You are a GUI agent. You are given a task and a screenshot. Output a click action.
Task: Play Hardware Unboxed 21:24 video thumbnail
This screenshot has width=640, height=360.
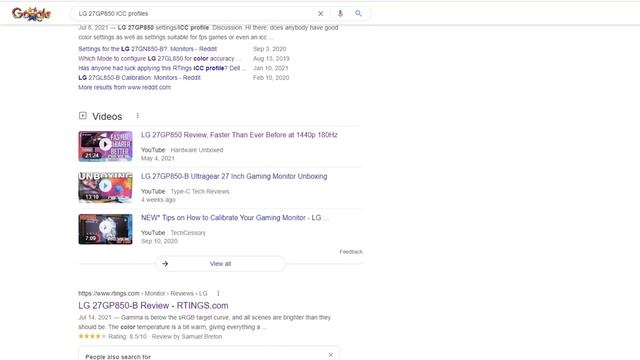pos(105,146)
